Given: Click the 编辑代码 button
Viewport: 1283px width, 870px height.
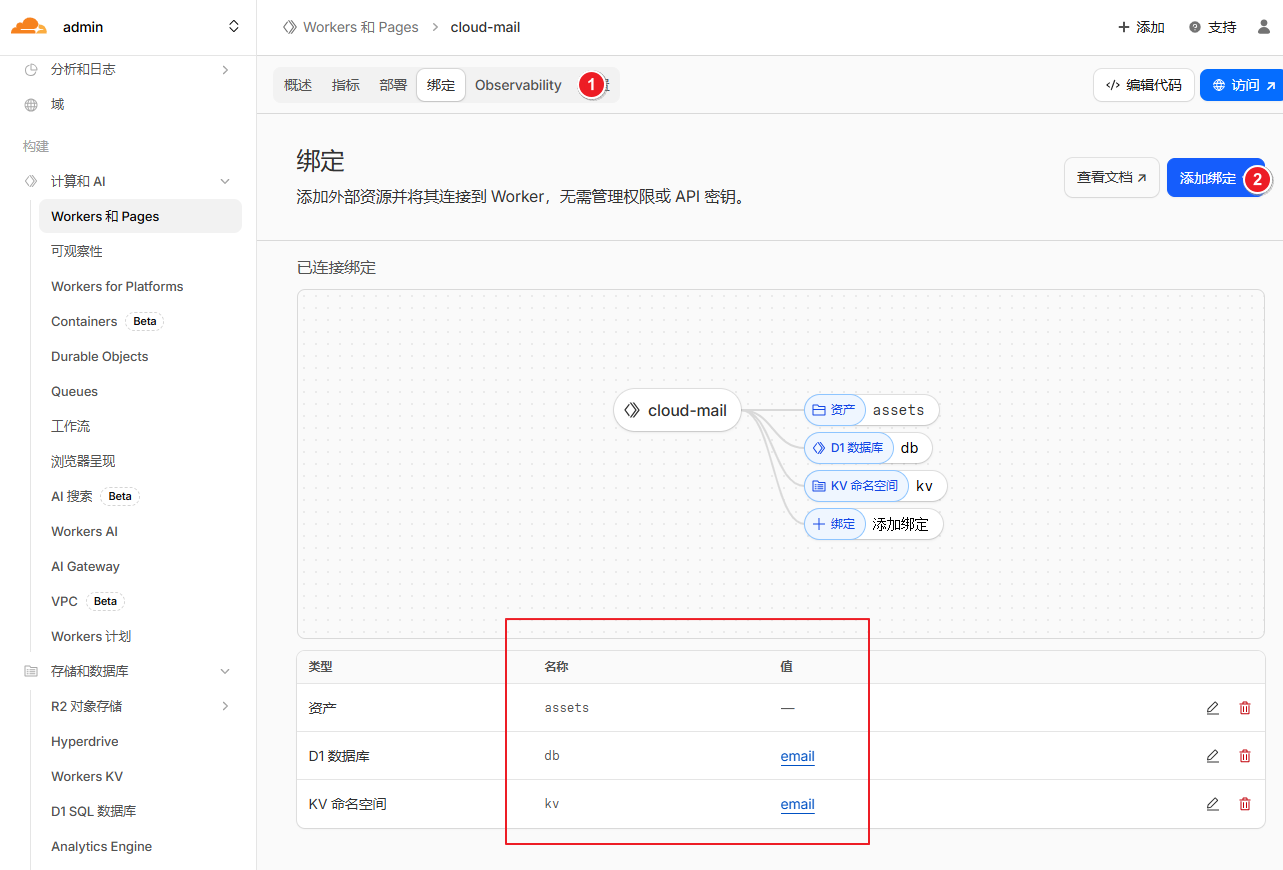Looking at the screenshot, I should pyautogui.click(x=1143, y=85).
